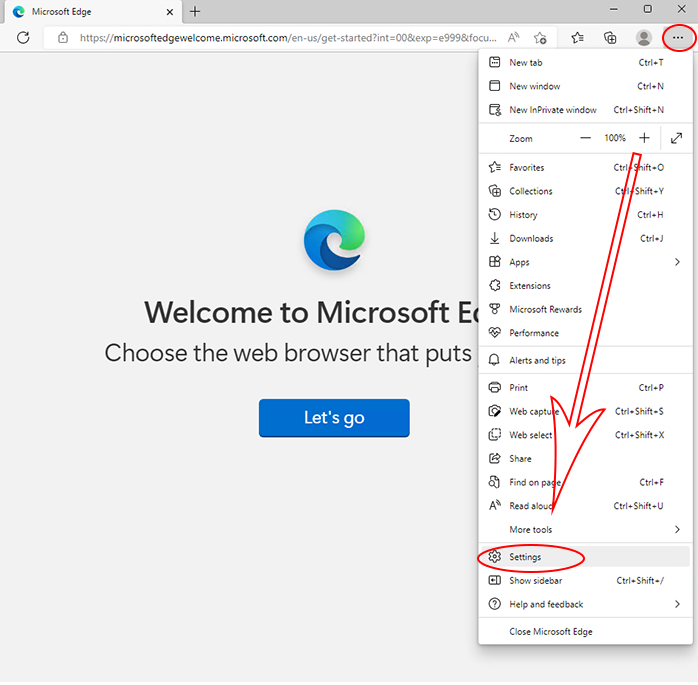This screenshot has height=685, width=698.
Task: Expand the Apps submenu arrow
Action: (x=677, y=262)
